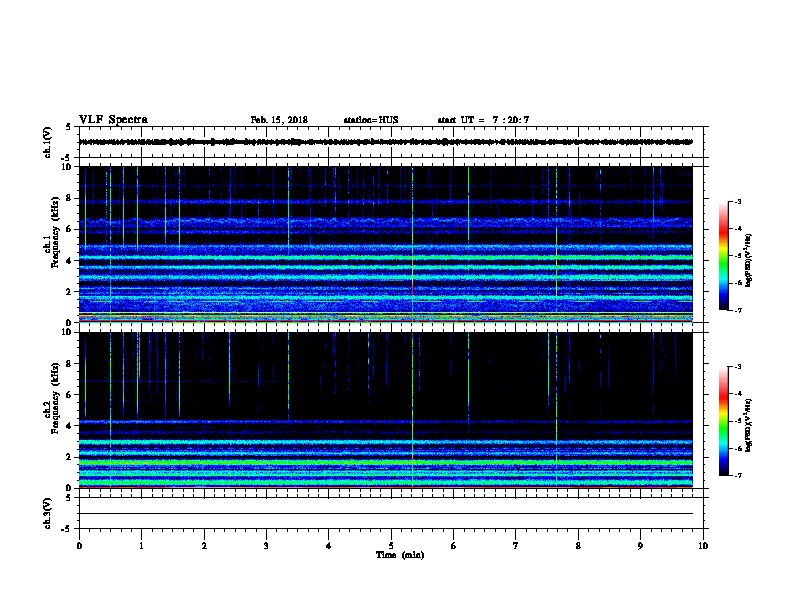Image resolution: width=792 pixels, height=612 pixels.
Task: Click the "-5" tick on ch.3(V) axis
Action: [x=67, y=529]
